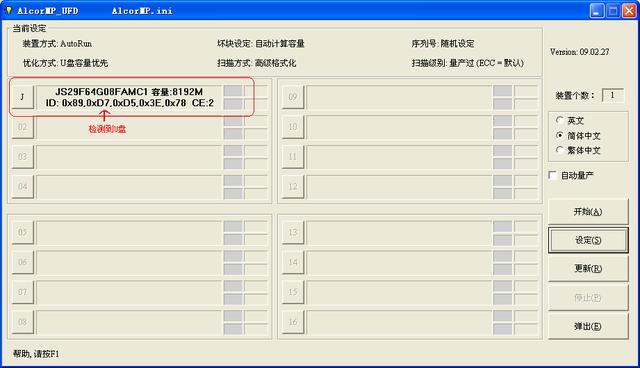Select the English (英文) language radio
This screenshot has height=368, width=640.
tap(560, 120)
